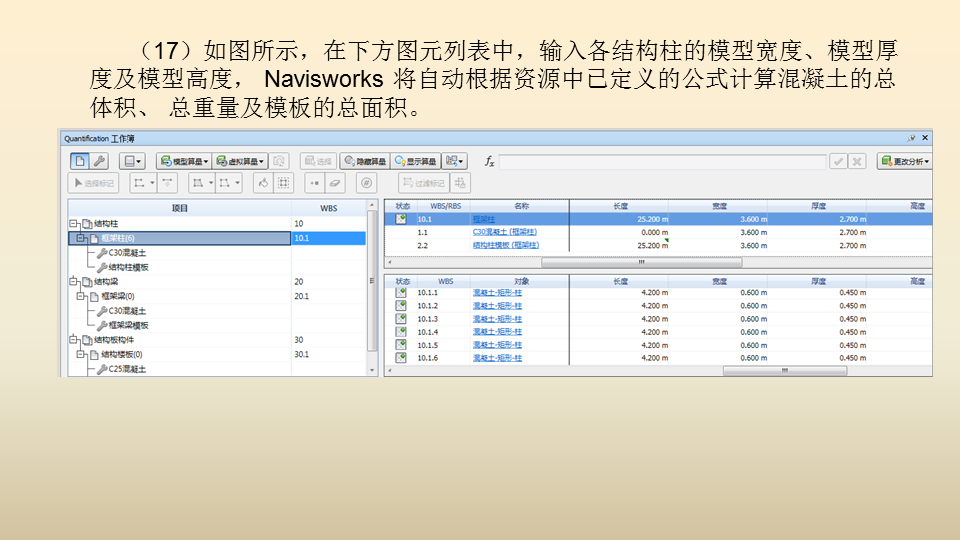Click the tree panel scroll-down arrow
Viewport: 960px width, 540px height.
tap(372, 370)
